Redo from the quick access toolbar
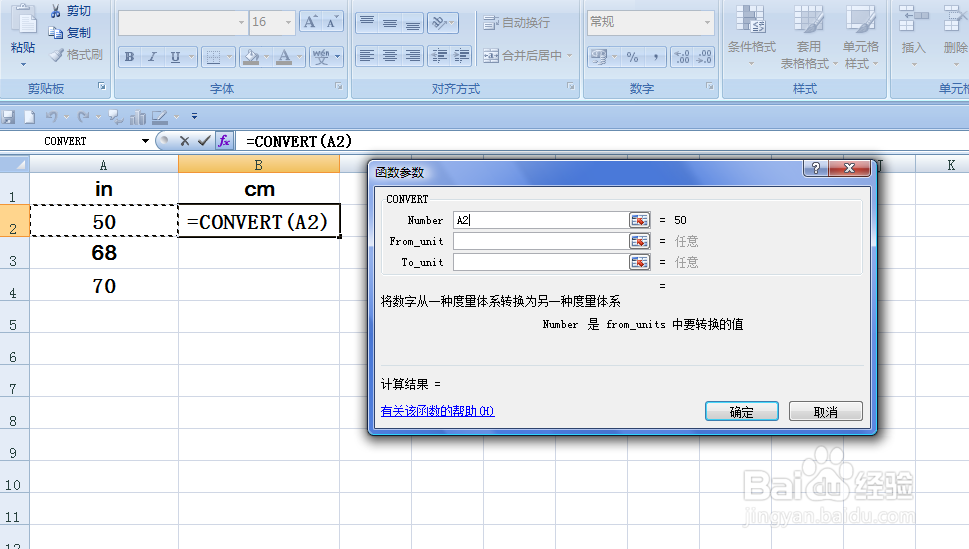 coord(83,116)
